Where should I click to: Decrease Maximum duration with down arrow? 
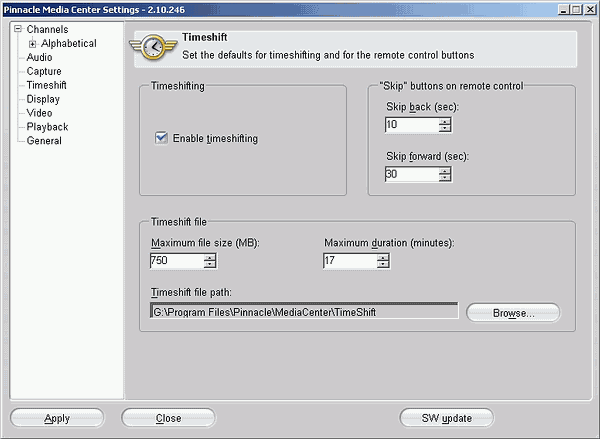383,264
